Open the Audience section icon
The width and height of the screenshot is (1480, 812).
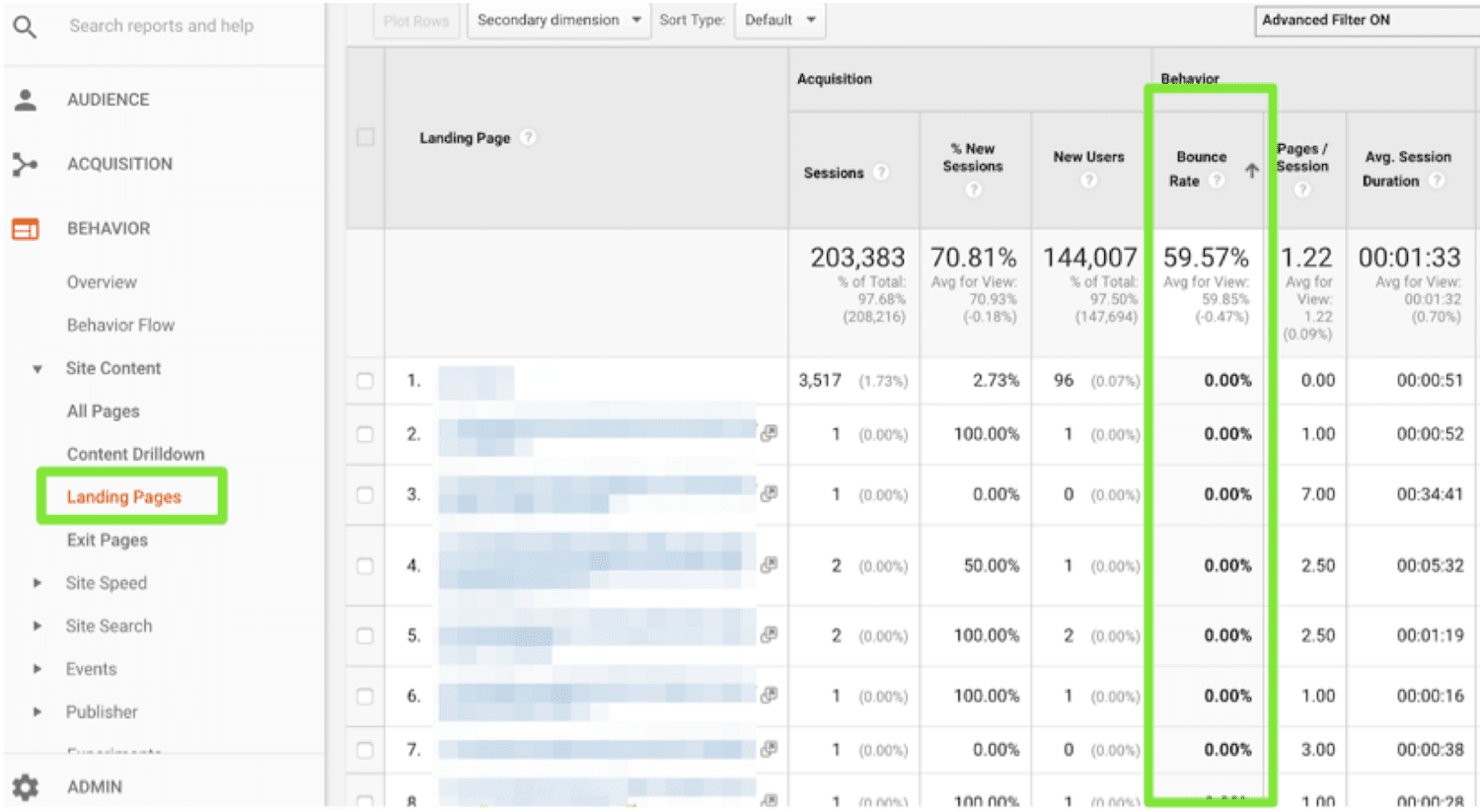pyautogui.click(x=26, y=100)
